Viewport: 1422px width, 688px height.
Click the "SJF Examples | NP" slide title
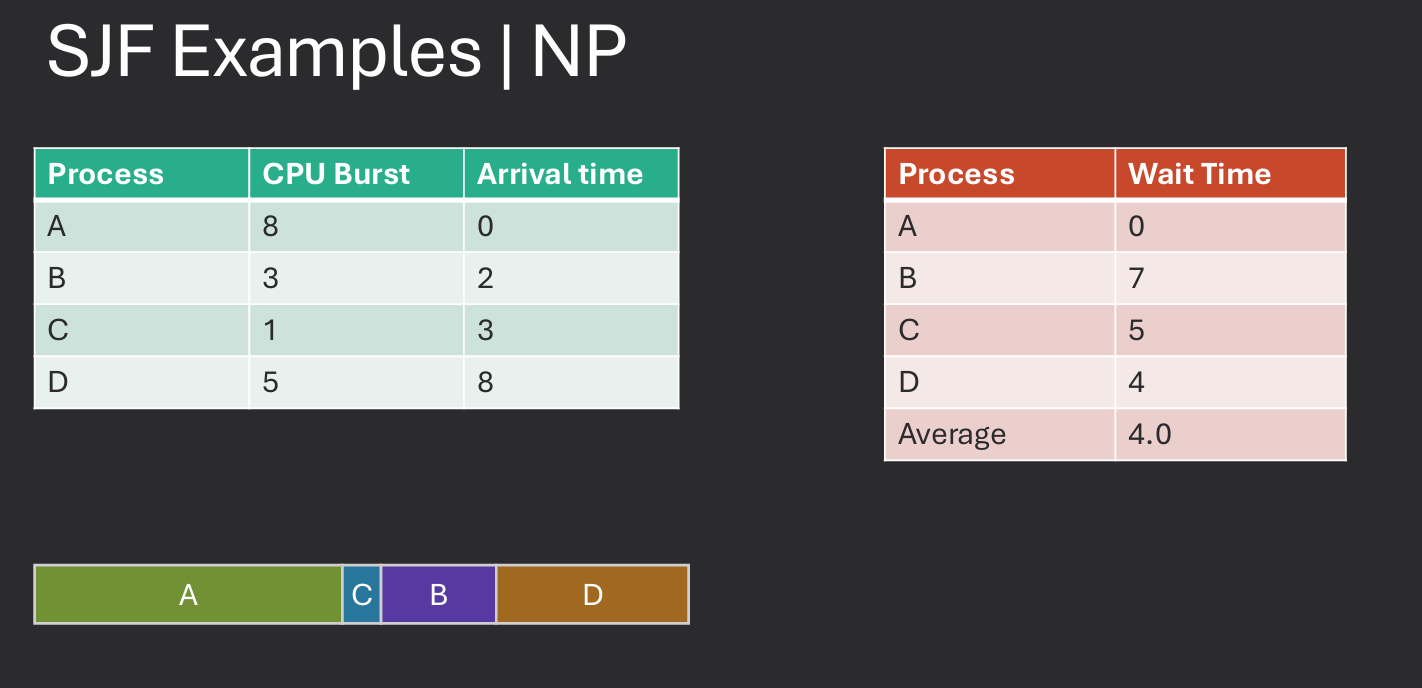tap(336, 52)
